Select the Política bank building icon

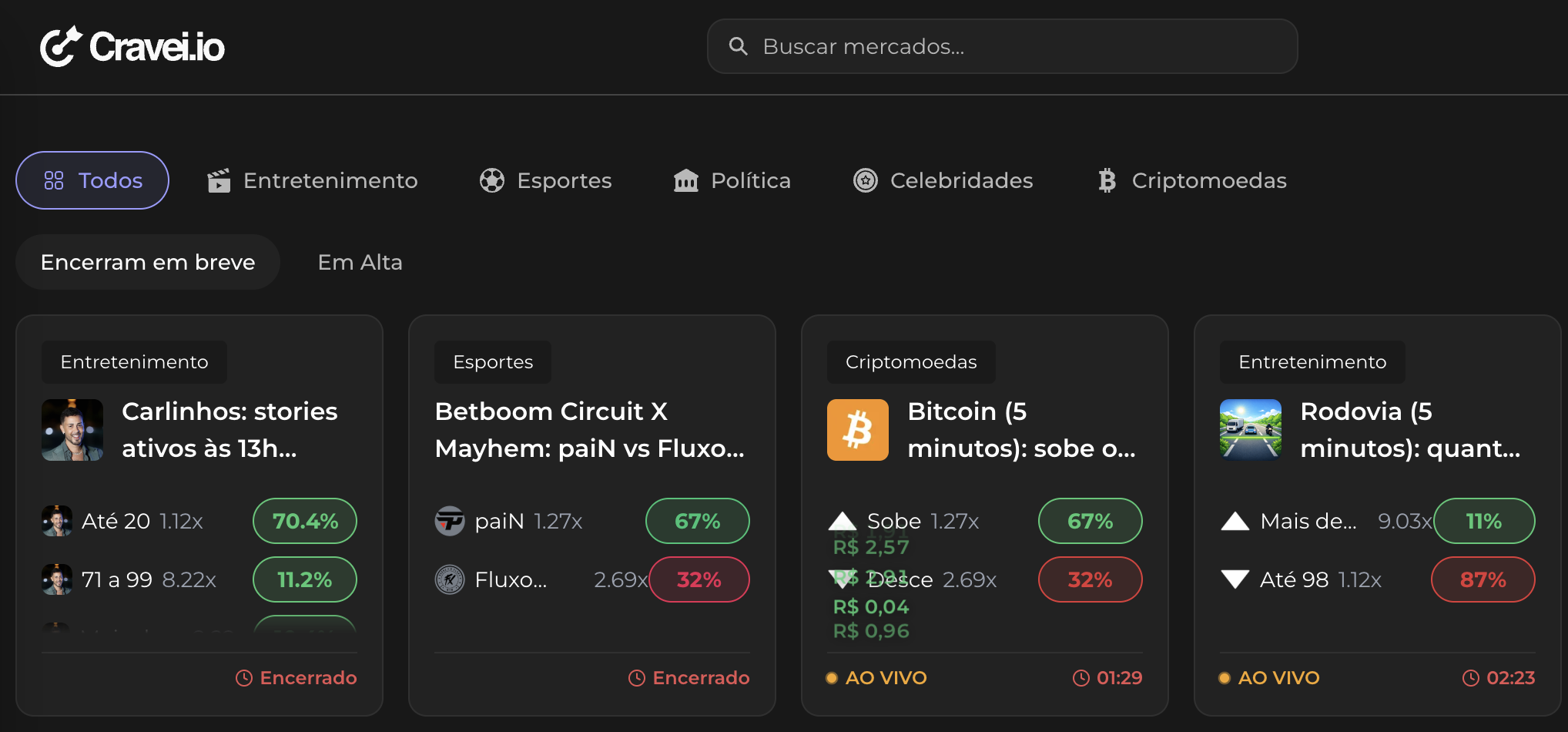pos(685,180)
